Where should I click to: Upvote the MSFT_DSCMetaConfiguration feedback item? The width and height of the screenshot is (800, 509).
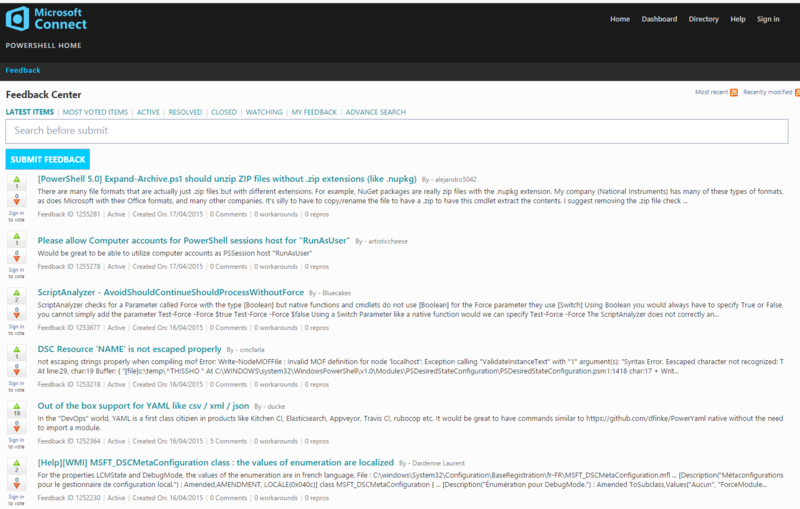(x=17, y=463)
